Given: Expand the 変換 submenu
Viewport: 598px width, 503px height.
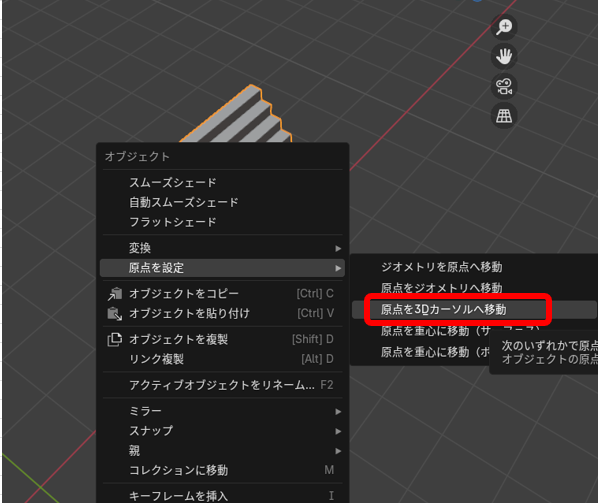Looking at the screenshot, I should click(222, 248).
